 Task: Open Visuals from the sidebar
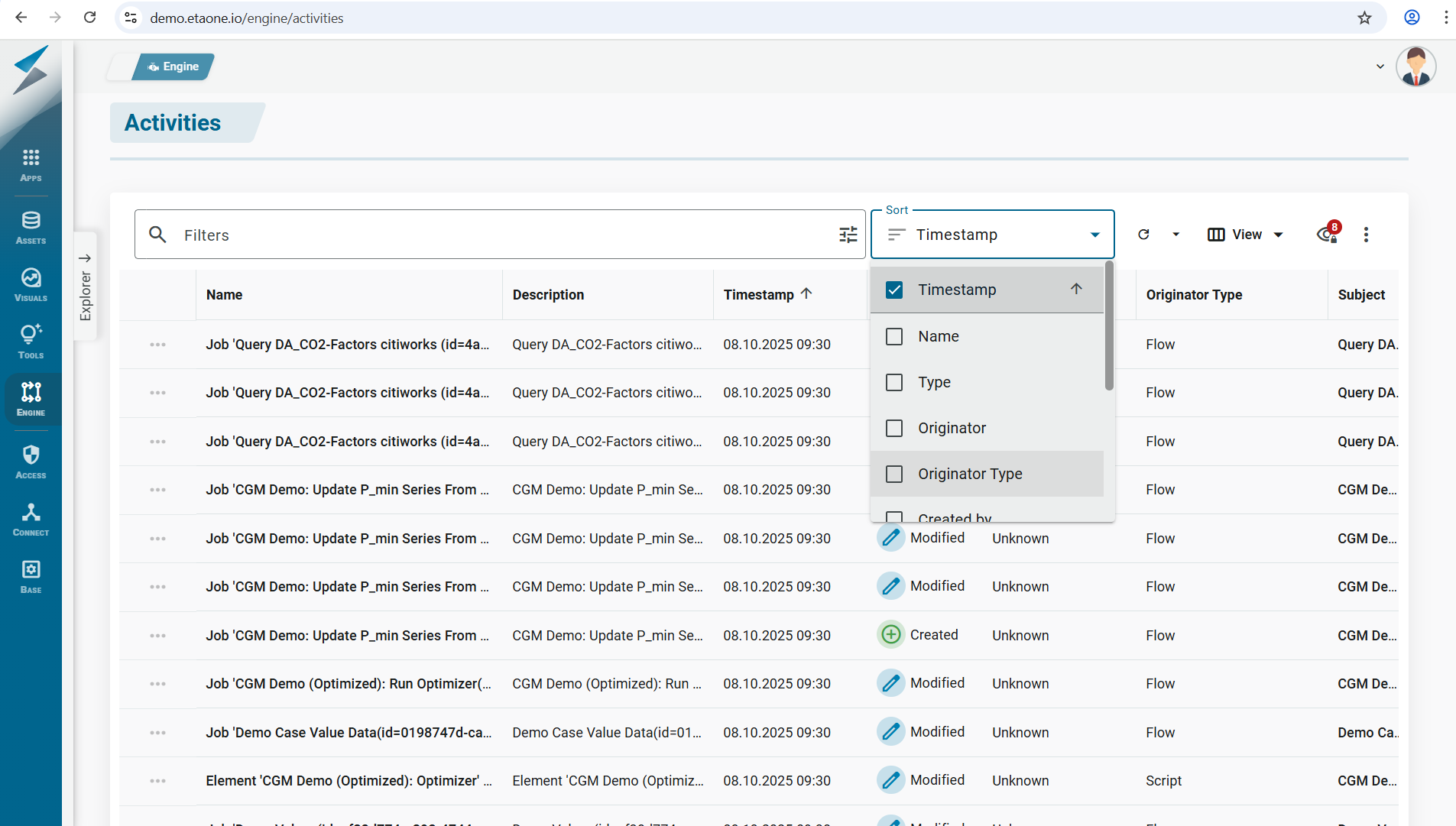coord(31,284)
